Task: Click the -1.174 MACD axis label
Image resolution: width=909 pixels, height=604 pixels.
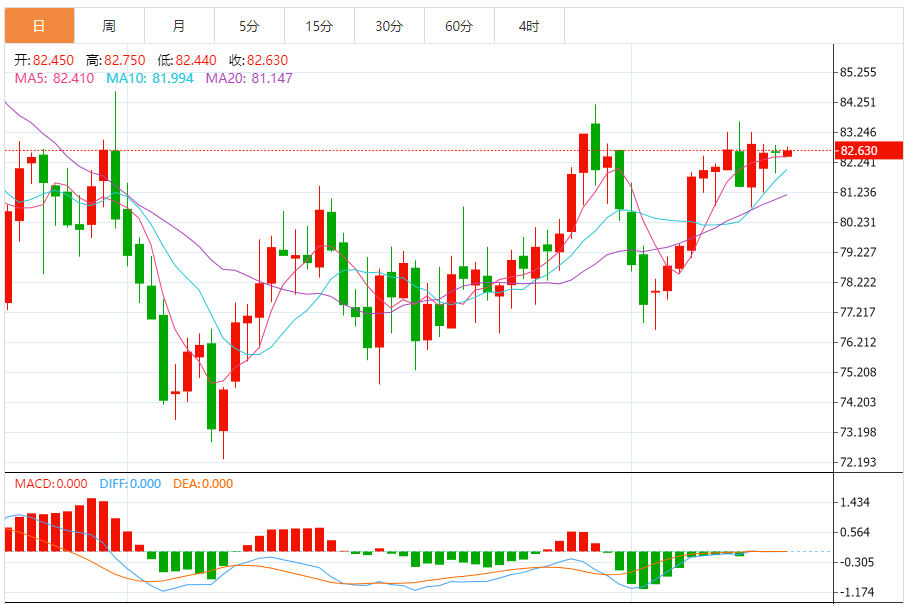Action: pos(855,592)
